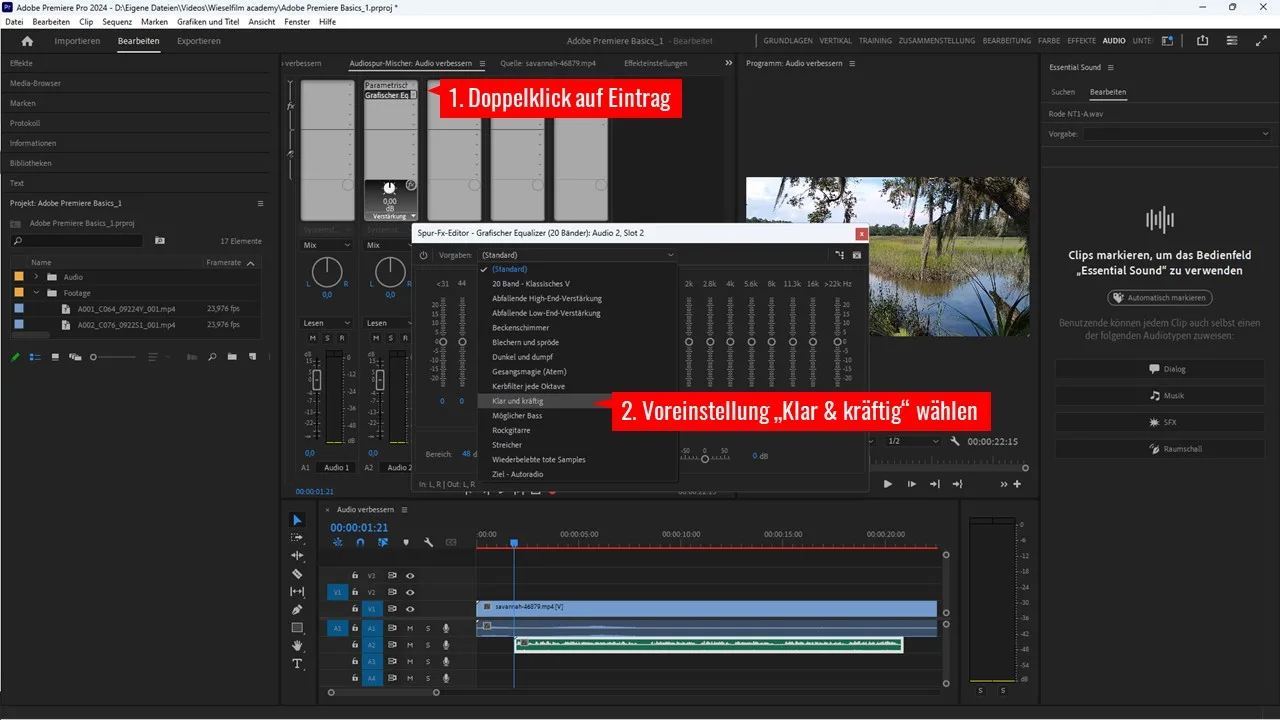Toggle visibility eye of track V1

pos(410,609)
